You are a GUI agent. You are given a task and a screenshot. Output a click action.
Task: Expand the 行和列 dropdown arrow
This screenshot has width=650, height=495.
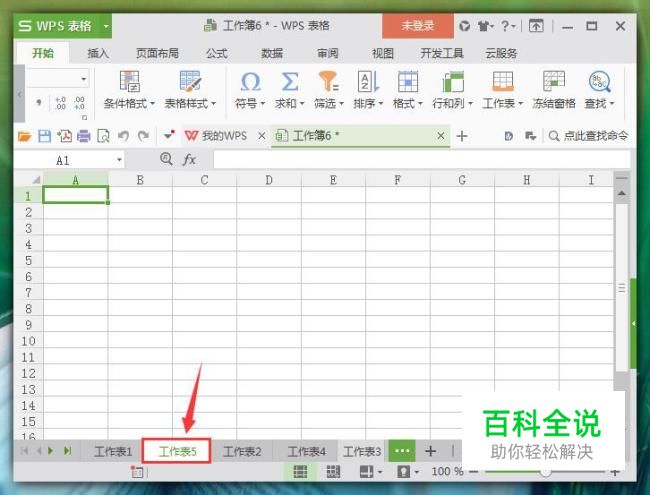coord(470,104)
